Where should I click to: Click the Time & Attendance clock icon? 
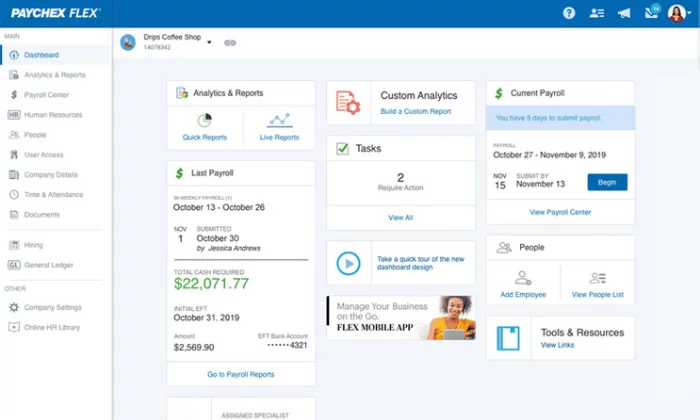(x=14, y=195)
